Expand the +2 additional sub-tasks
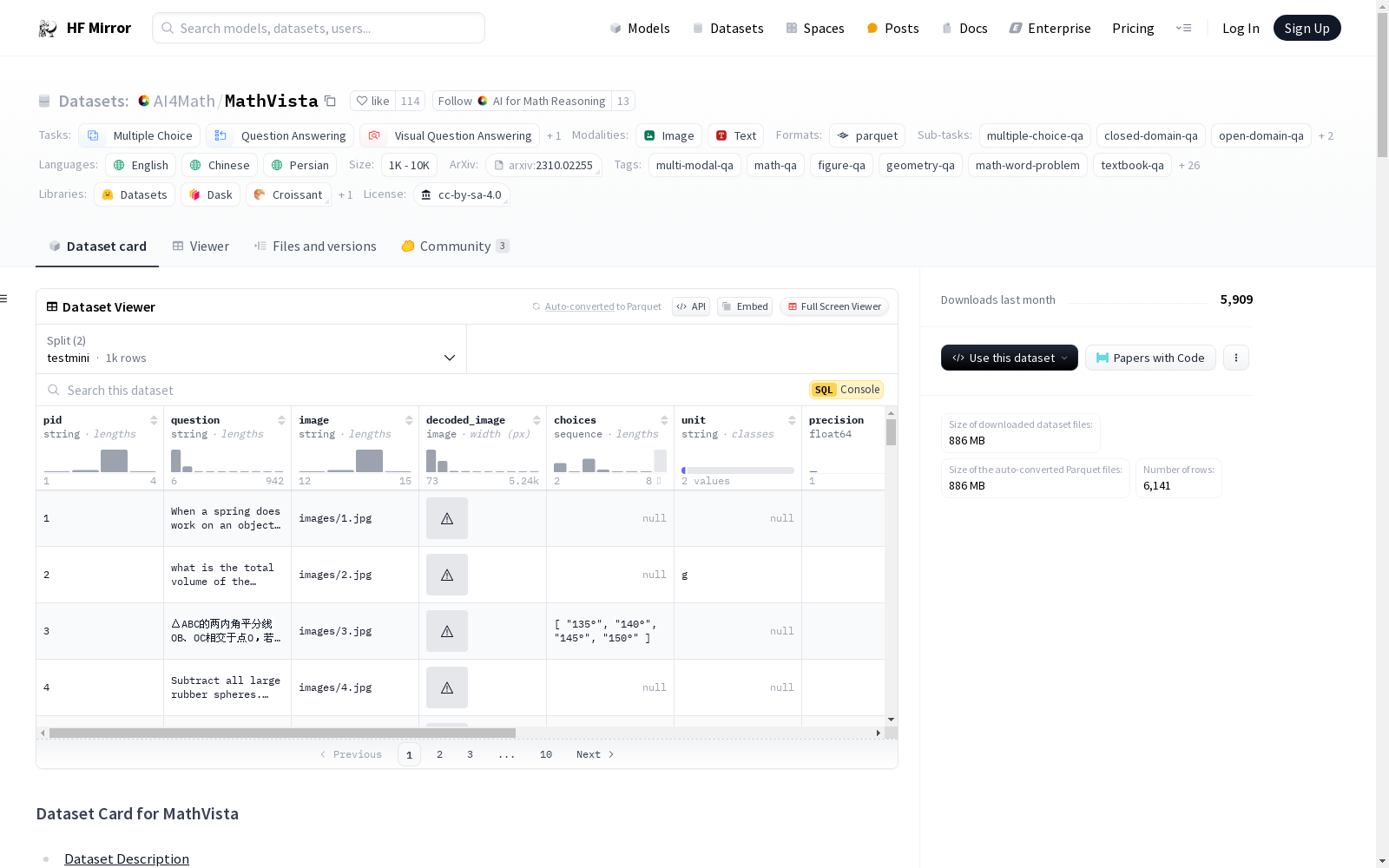The width and height of the screenshot is (1389, 868). pyautogui.click(x=1326, y=135)
